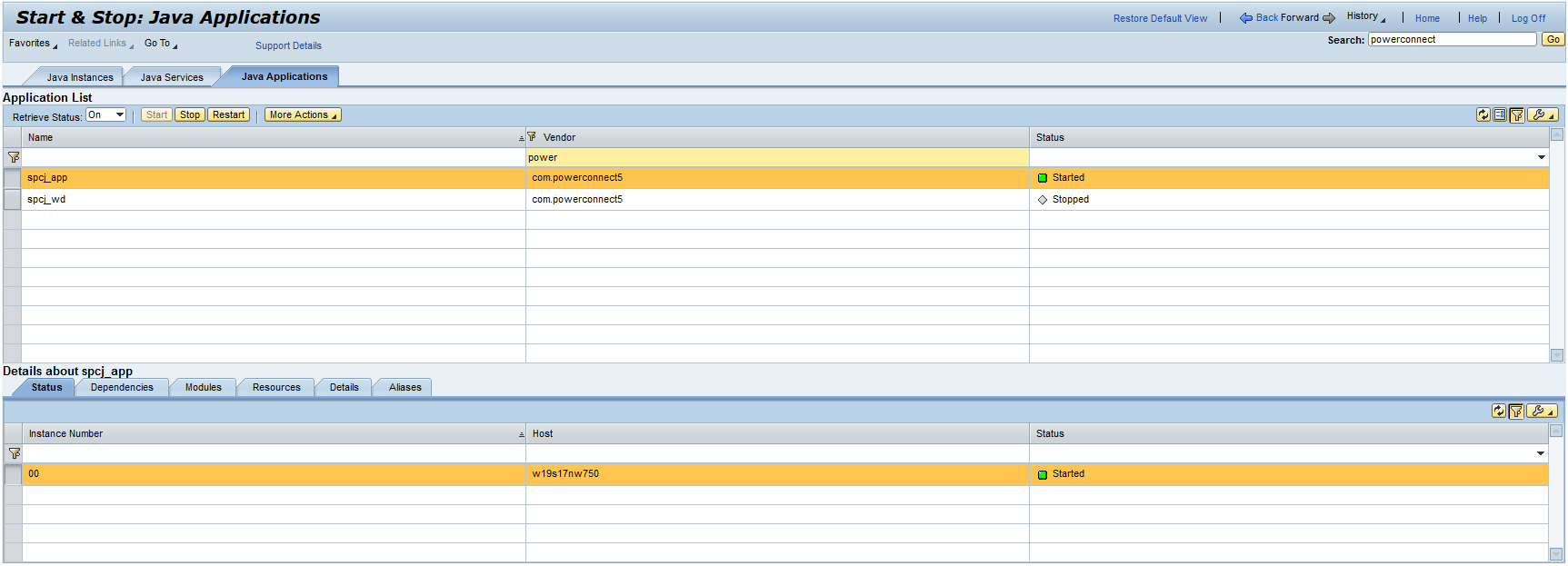Open the wrench settings menu for Application List
1568x566 pixels.
tap(1543, 115)
